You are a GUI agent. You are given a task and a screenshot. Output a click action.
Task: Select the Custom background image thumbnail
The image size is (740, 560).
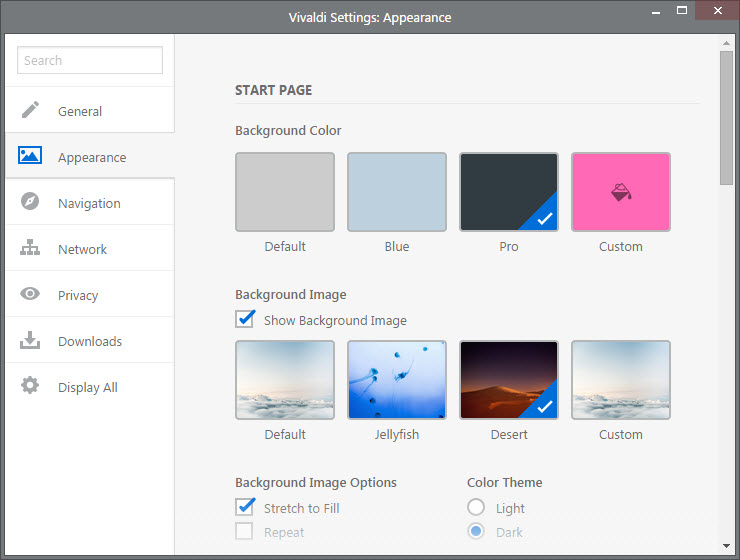click(x=621, y=380)
